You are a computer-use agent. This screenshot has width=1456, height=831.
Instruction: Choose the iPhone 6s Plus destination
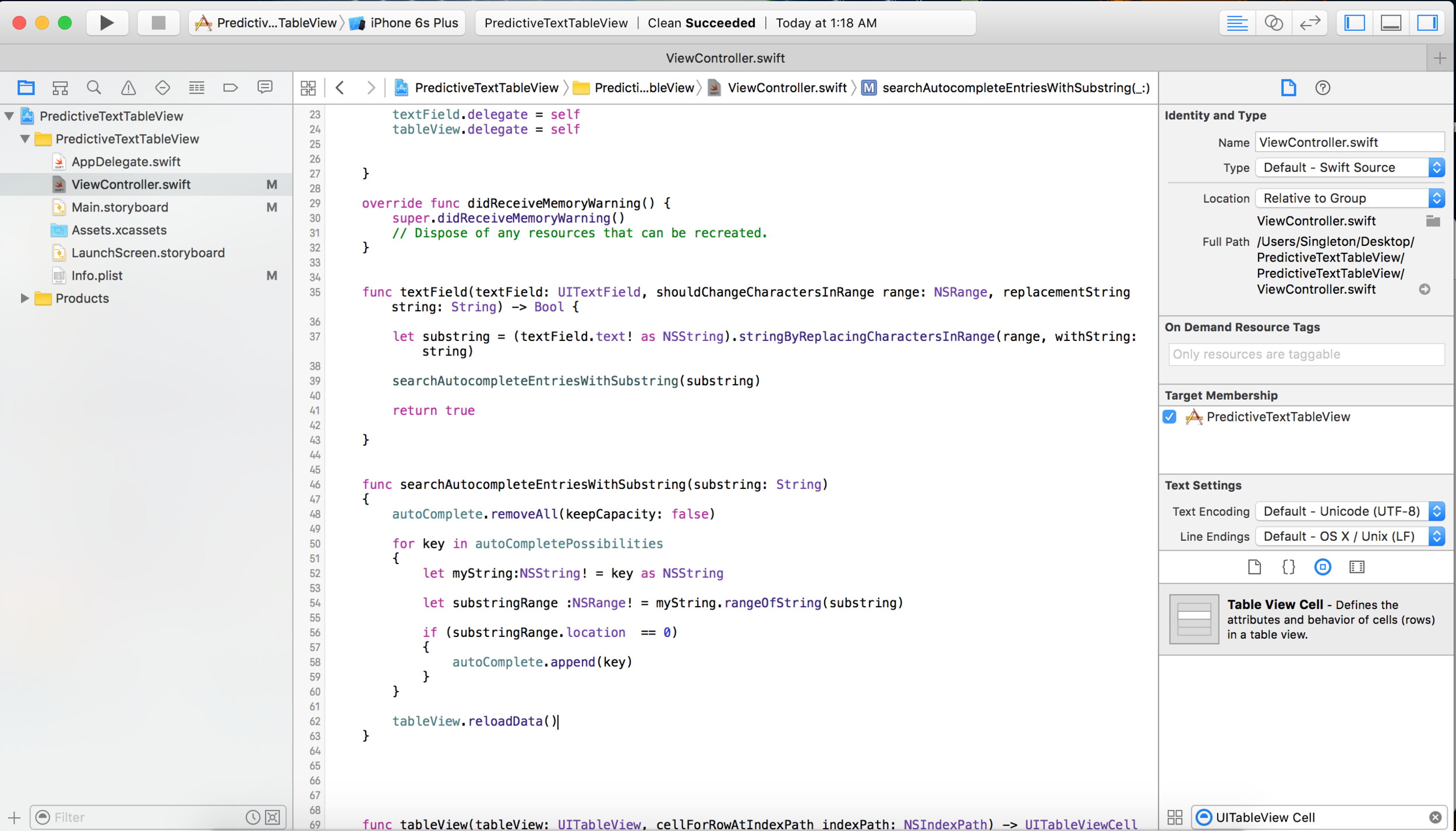pyautogui.click(x=404, y=23)
